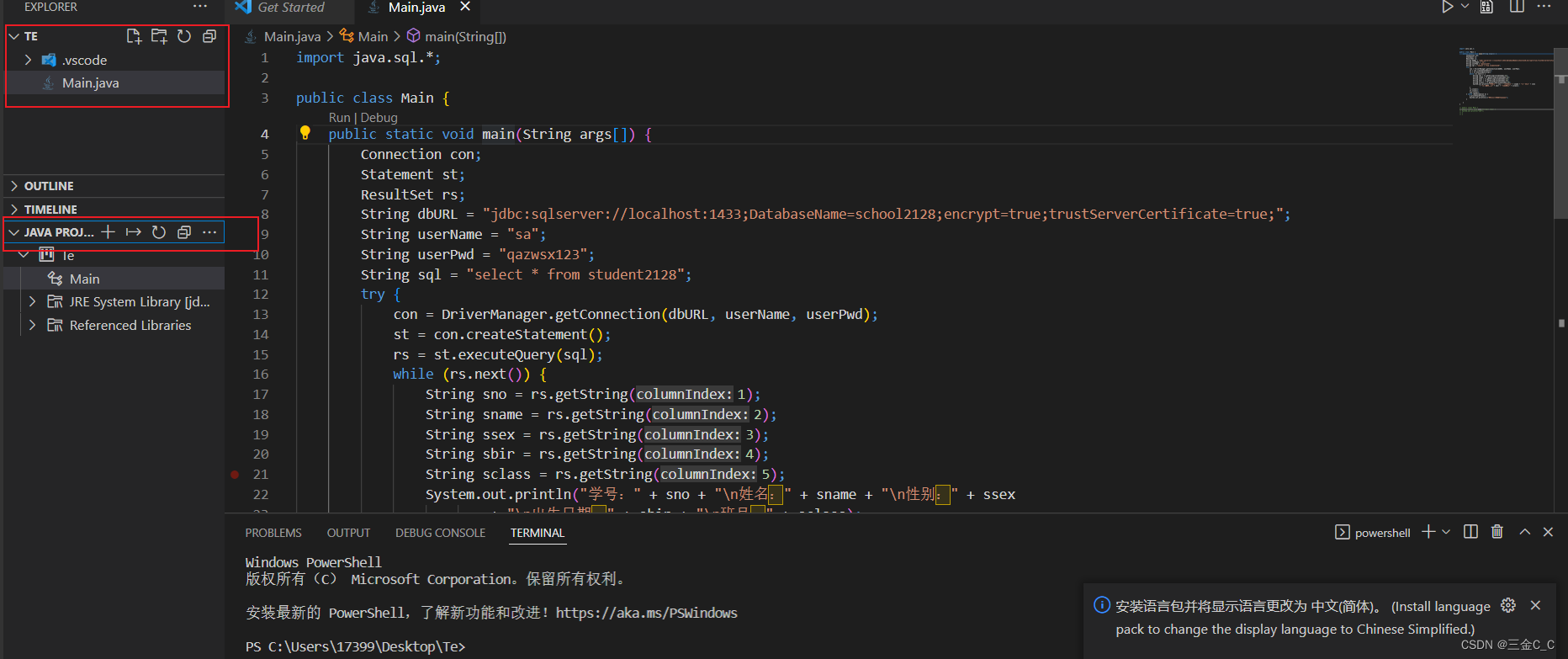Click Main.java in the breadcrumb
This screenshot has width=1568, height=659.
(x=292, y=36)
